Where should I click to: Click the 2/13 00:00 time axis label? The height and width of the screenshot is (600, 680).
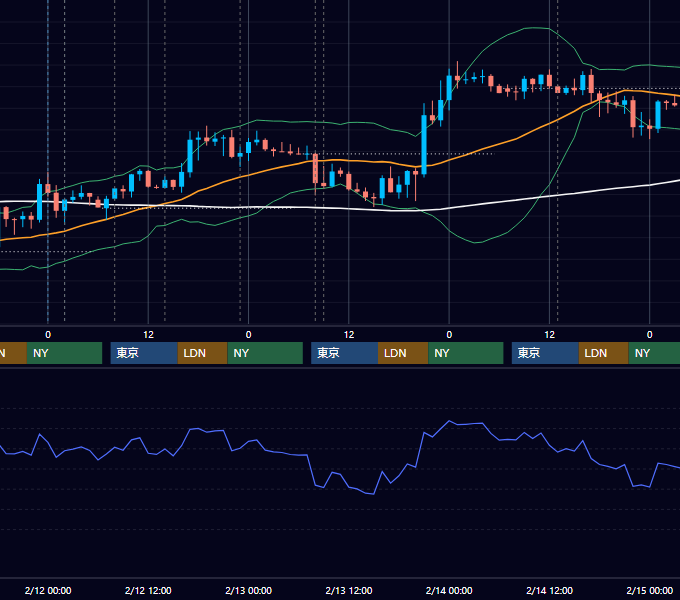pyautogui.click(x=248, y=590)
